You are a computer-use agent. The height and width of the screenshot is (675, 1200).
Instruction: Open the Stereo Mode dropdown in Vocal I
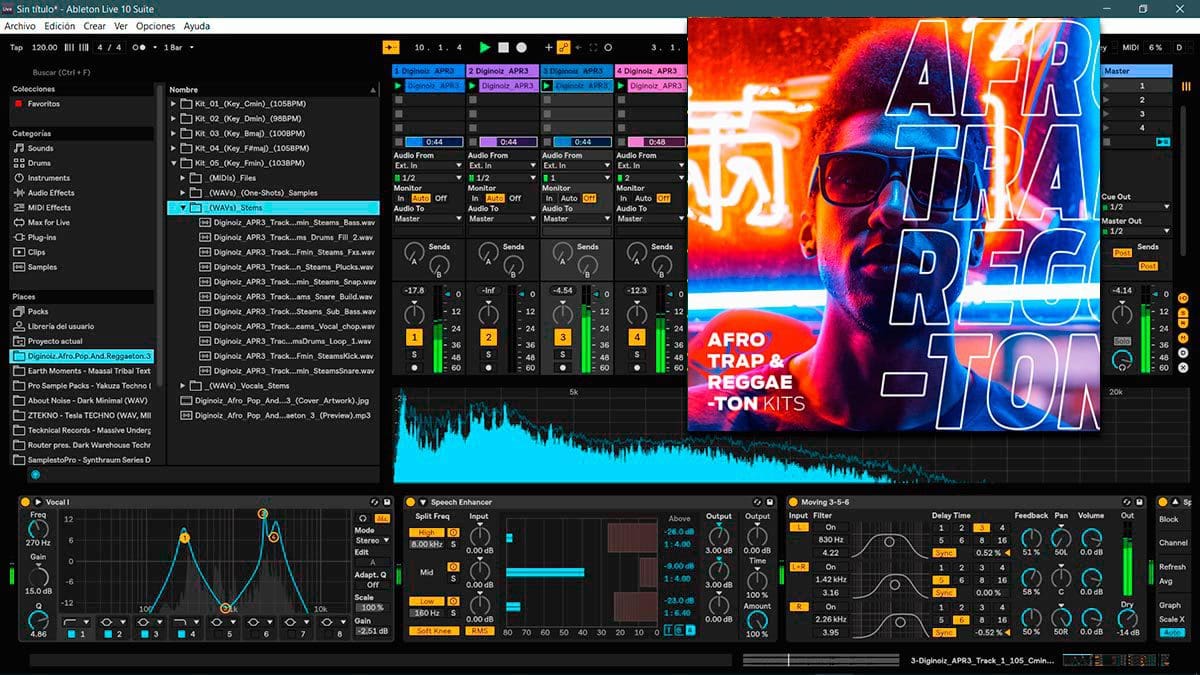(x=372, y=540)
